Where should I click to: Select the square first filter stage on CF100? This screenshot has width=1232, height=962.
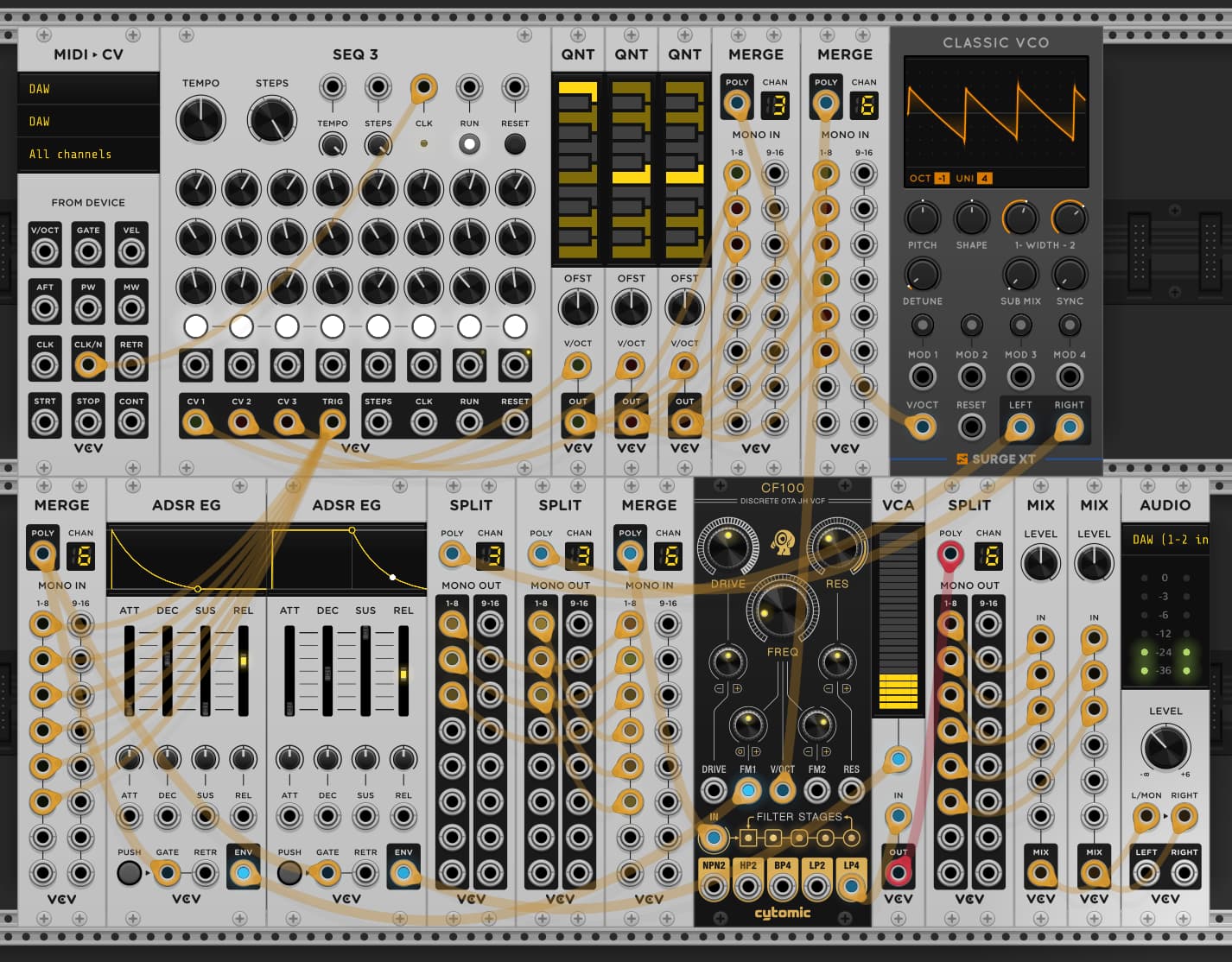tap(747, 838)
